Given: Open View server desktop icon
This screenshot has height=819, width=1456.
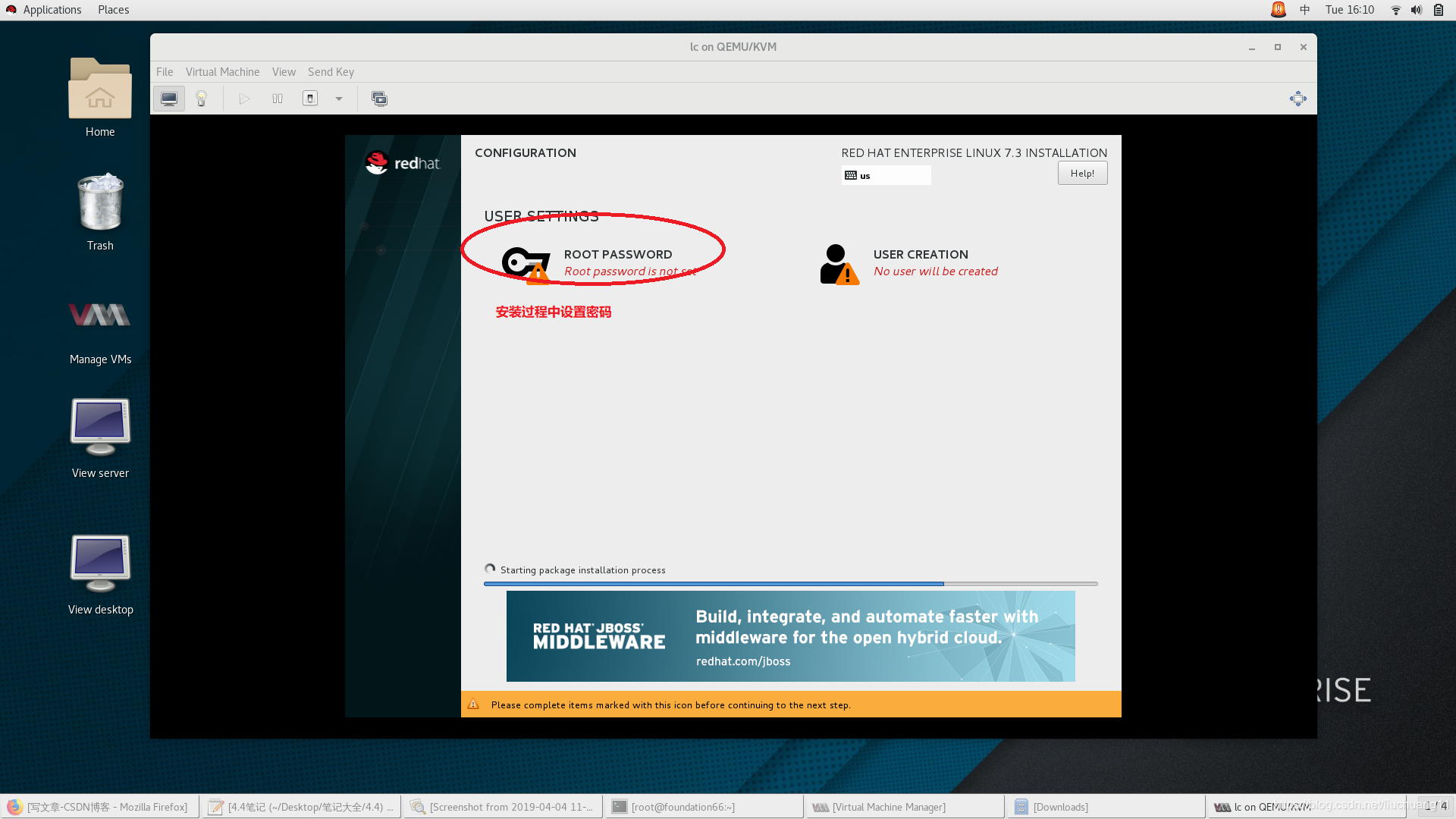Looking at the screenshot, I should (x=100, y=438).
